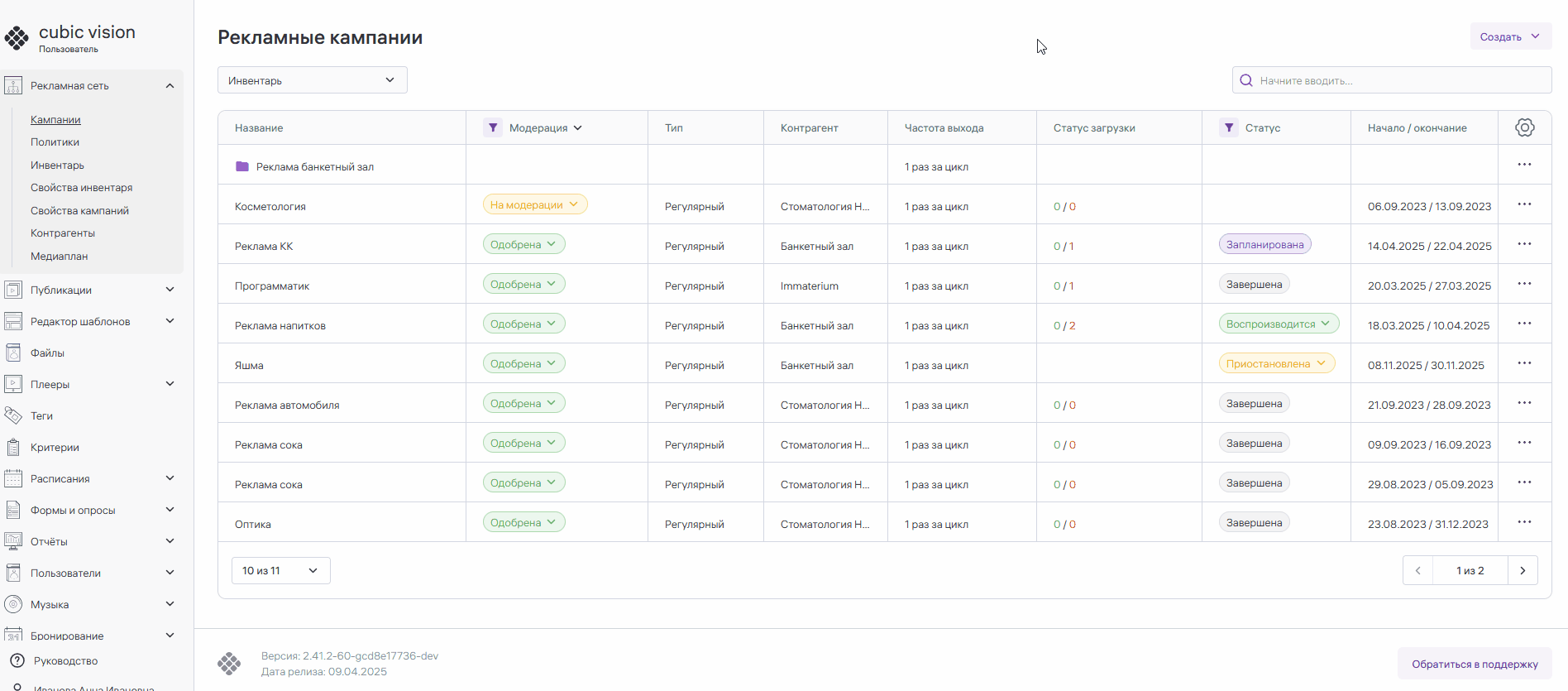Click the Реклама банкетный зал folder icon
This screenshot has width=1568, height=691.
pyautogui.click(x=242, y=166)
